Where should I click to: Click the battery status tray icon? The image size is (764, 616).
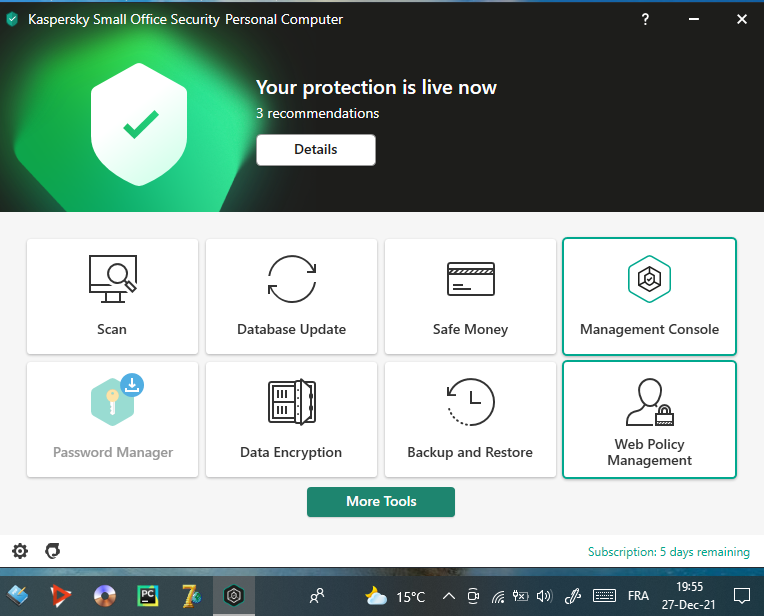tap(520, 596)
